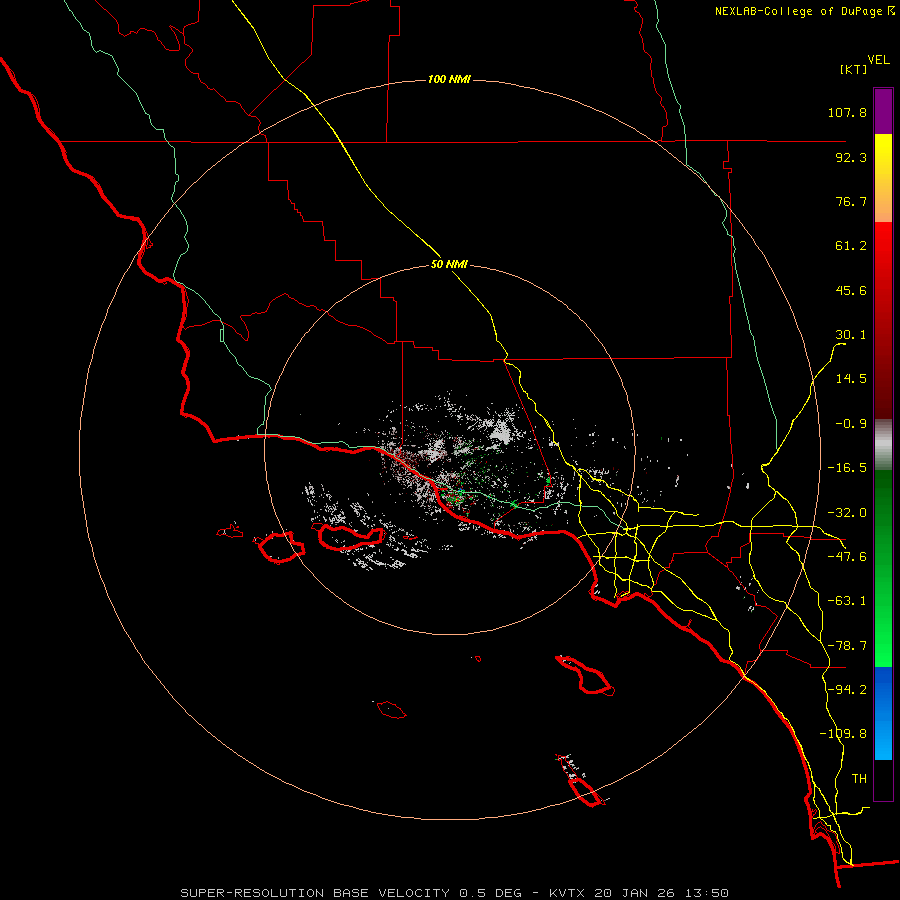Image resolution: width=900 pixels, height=900 pixels.
Task: Select the 76.7 legend value
Action: click(x=851, y=201)
